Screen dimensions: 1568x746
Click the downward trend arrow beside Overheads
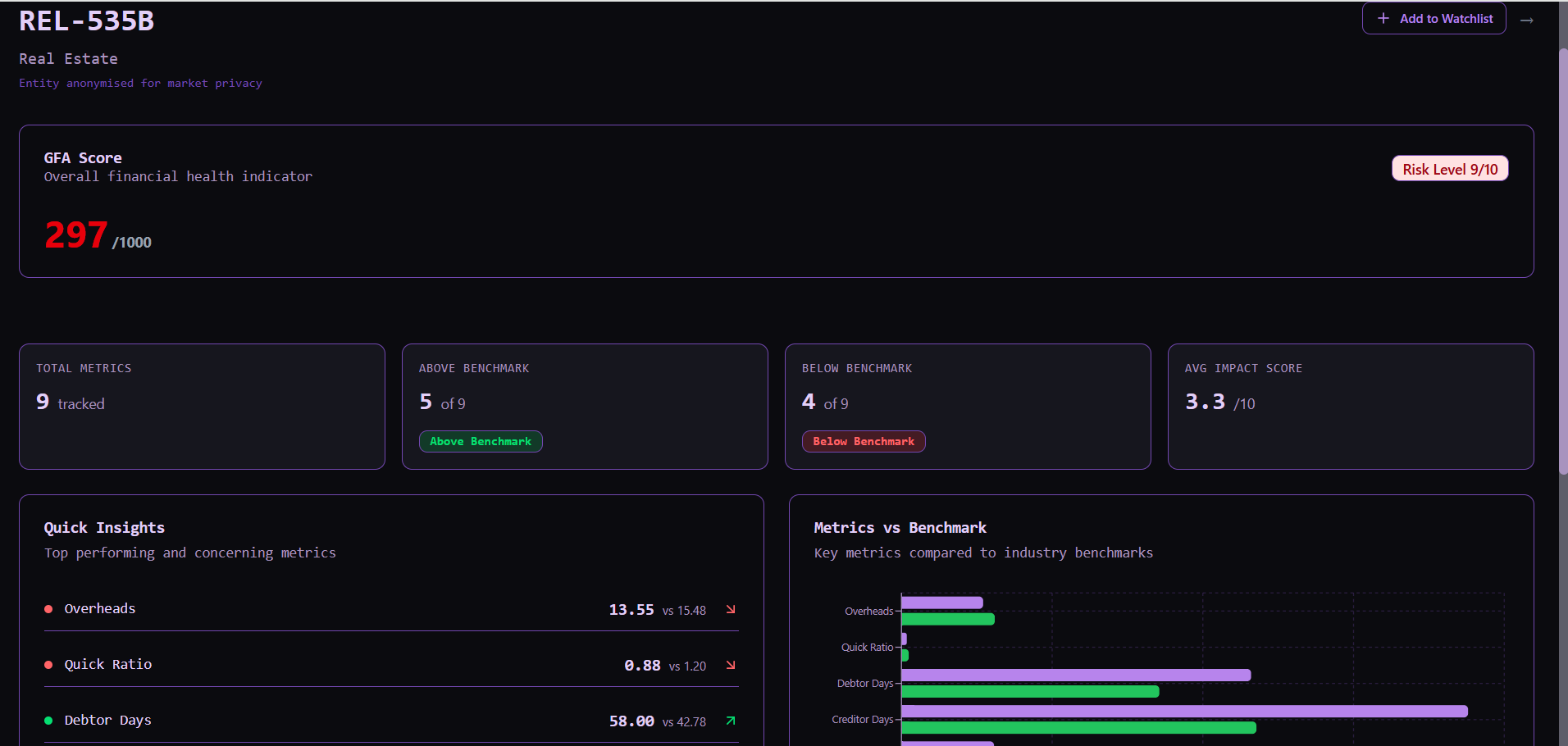tap(729, 610)
